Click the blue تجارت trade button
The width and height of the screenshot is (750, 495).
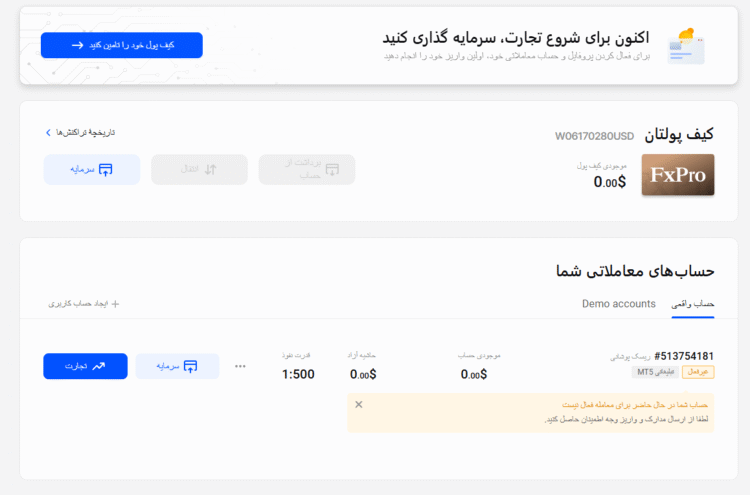(85, 366)
